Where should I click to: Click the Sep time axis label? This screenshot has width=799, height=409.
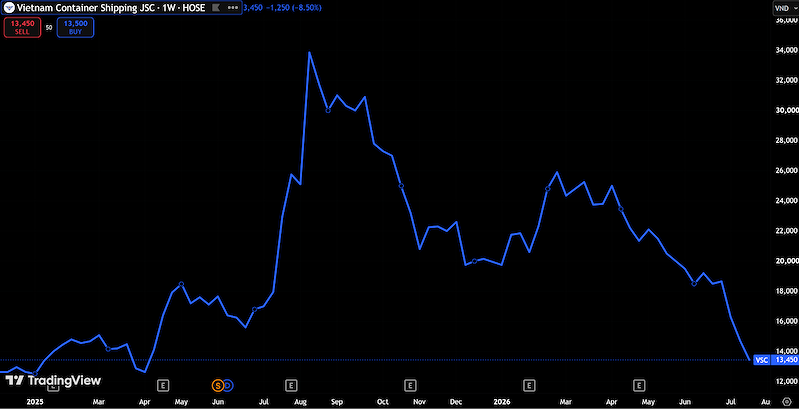click(337, 401)
